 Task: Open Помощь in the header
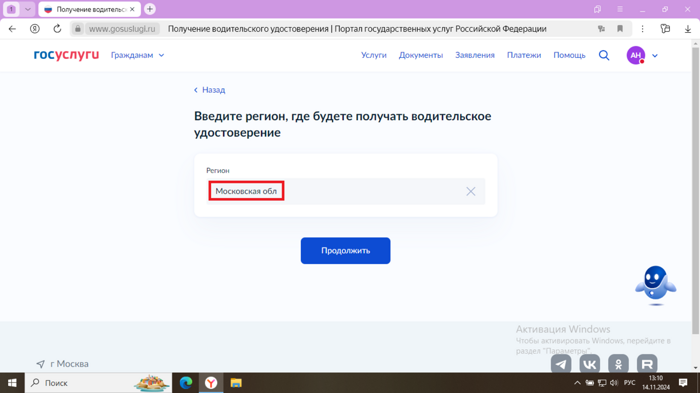point(569,55)
